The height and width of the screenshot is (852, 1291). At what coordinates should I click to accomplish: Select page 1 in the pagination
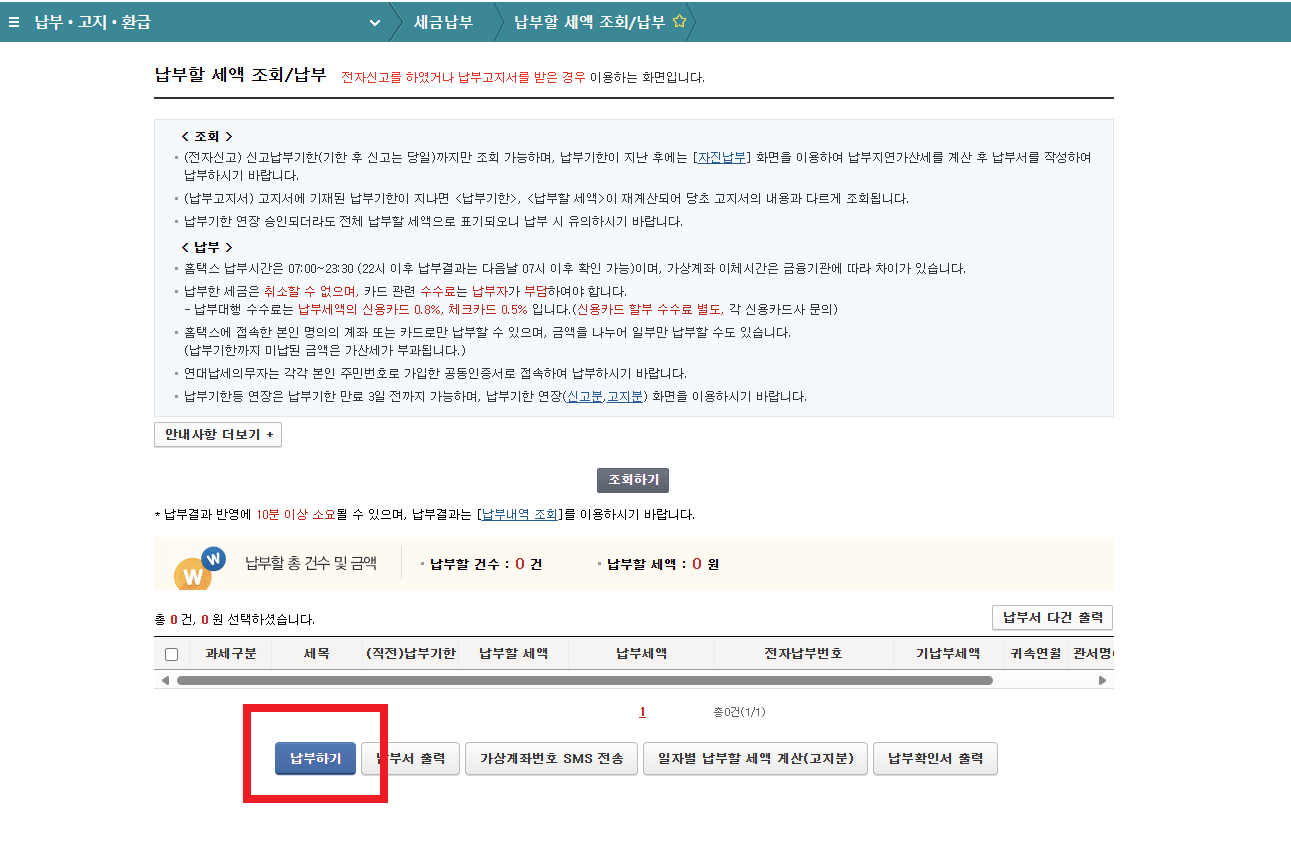641,711
